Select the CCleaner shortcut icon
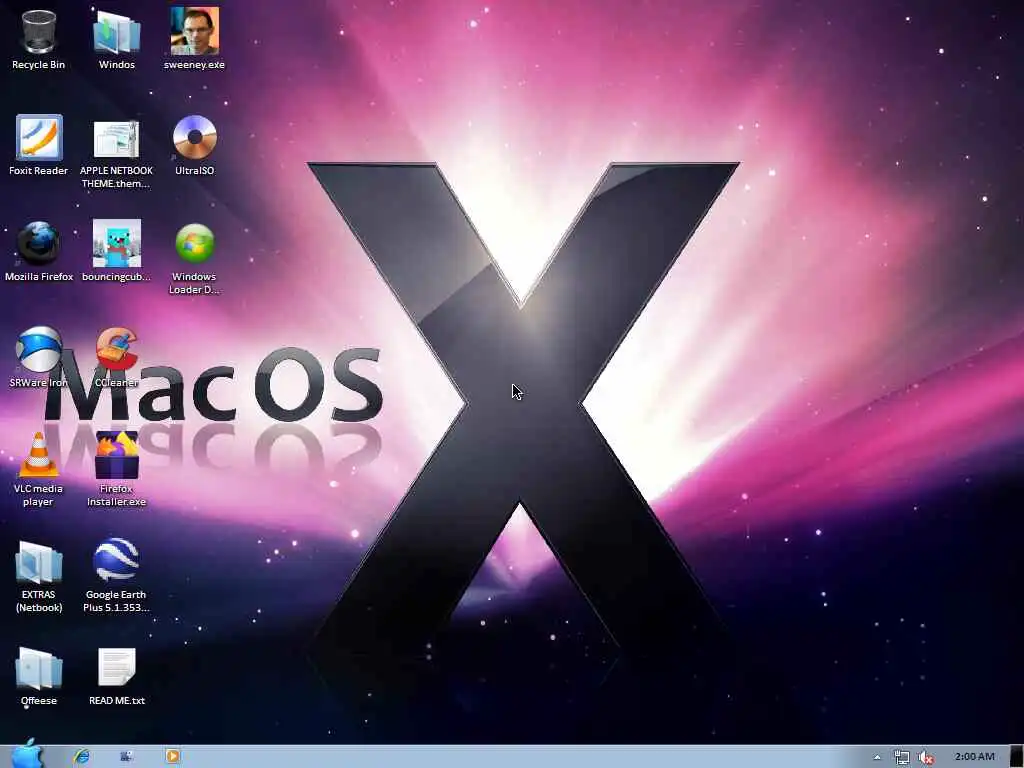The width and height of the screenshot is (1024, 768). coord(117,349)
